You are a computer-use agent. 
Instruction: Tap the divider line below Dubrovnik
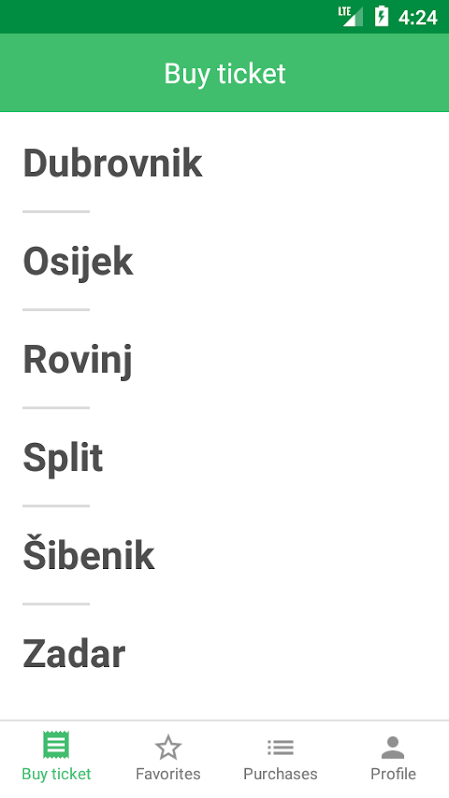(56, 211)
